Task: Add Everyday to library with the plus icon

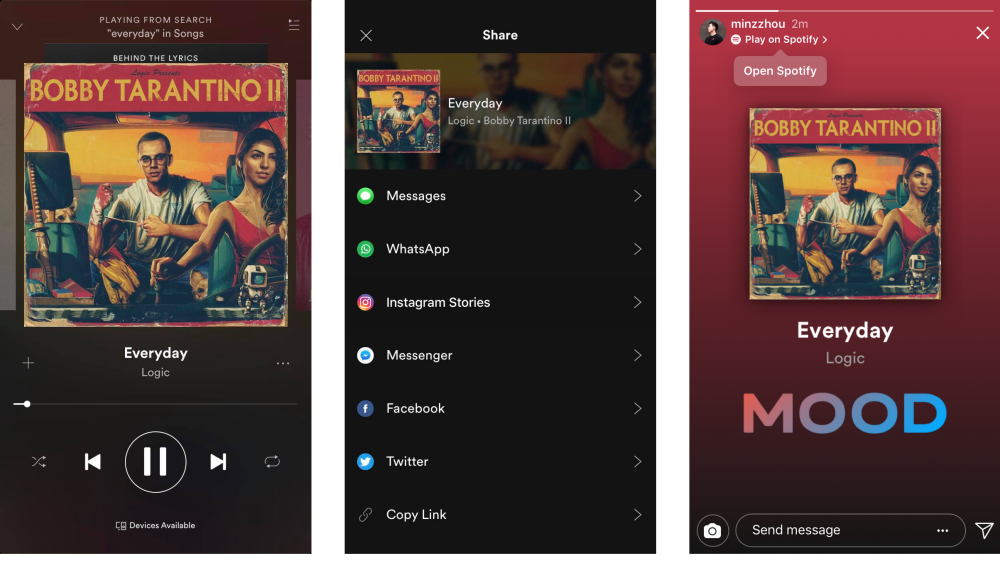Action: click(x=28, y=363)
